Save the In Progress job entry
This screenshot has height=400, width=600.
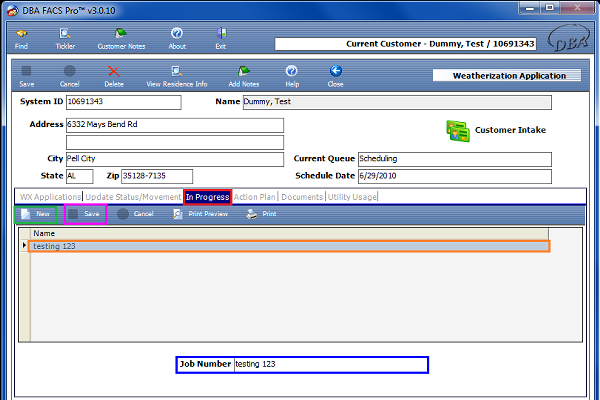[85, 214]
